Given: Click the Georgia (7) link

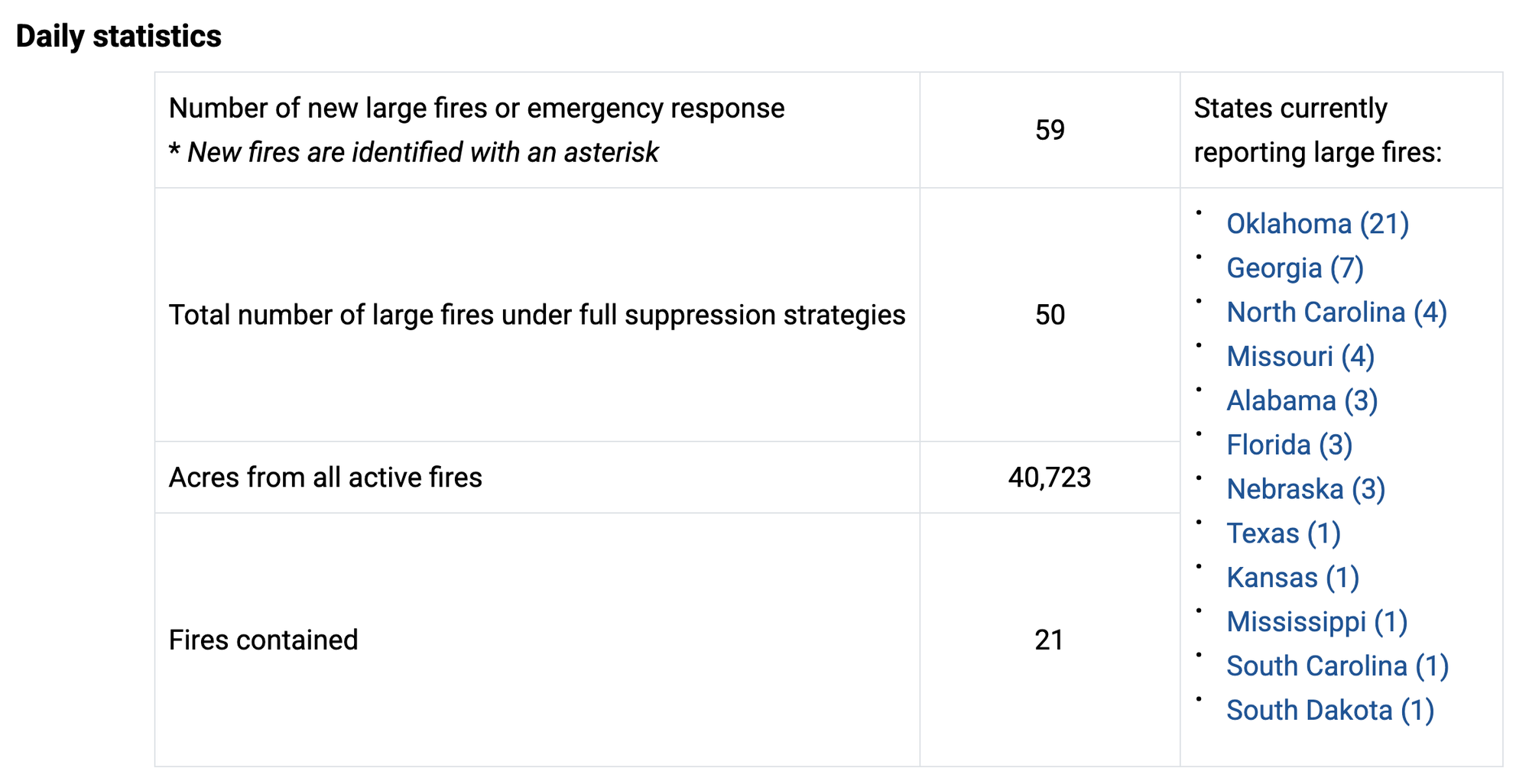Looking at the screenshot, I should point(1295,268).
